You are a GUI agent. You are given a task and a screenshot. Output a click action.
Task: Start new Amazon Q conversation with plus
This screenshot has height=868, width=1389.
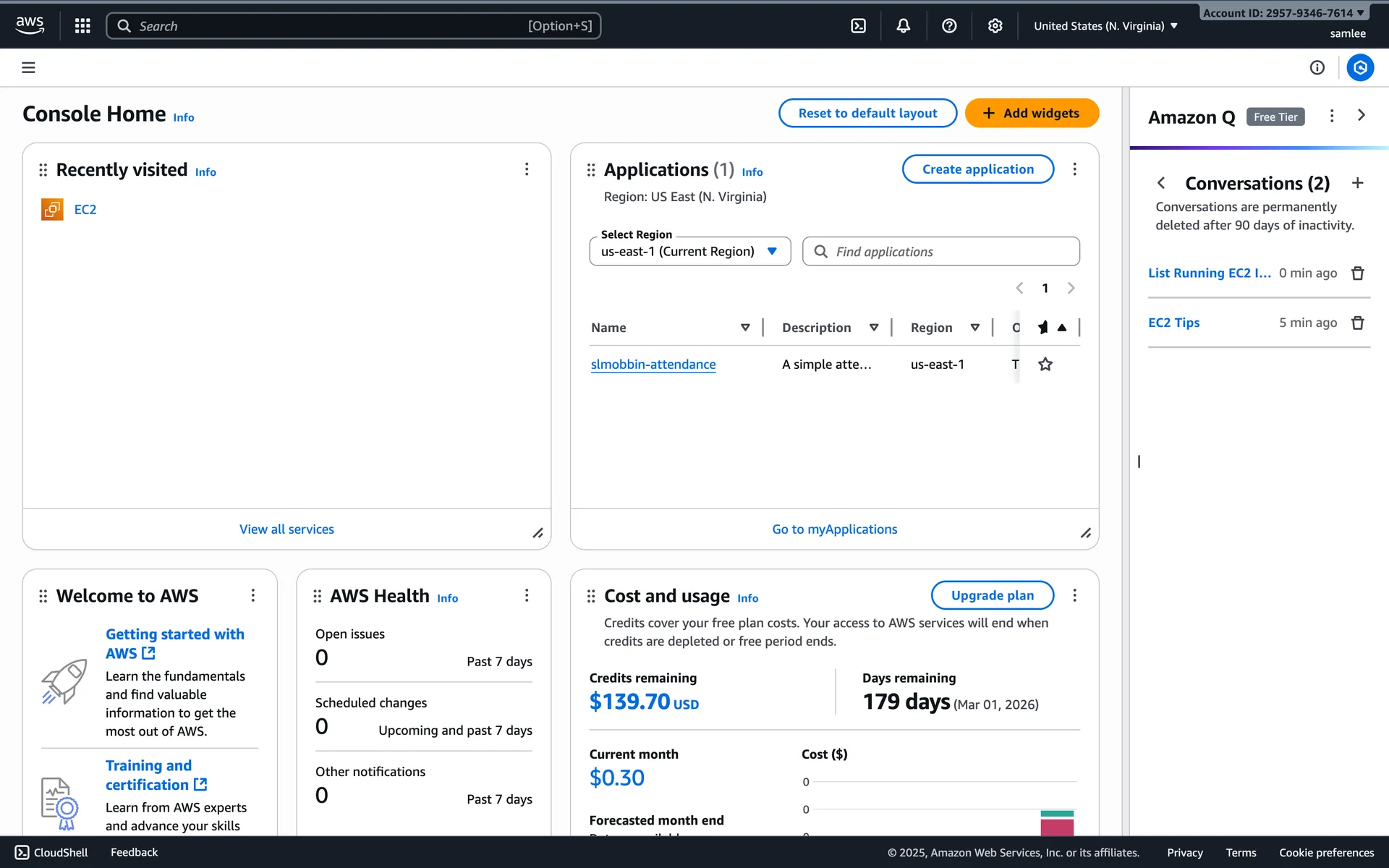[1358, 183]
